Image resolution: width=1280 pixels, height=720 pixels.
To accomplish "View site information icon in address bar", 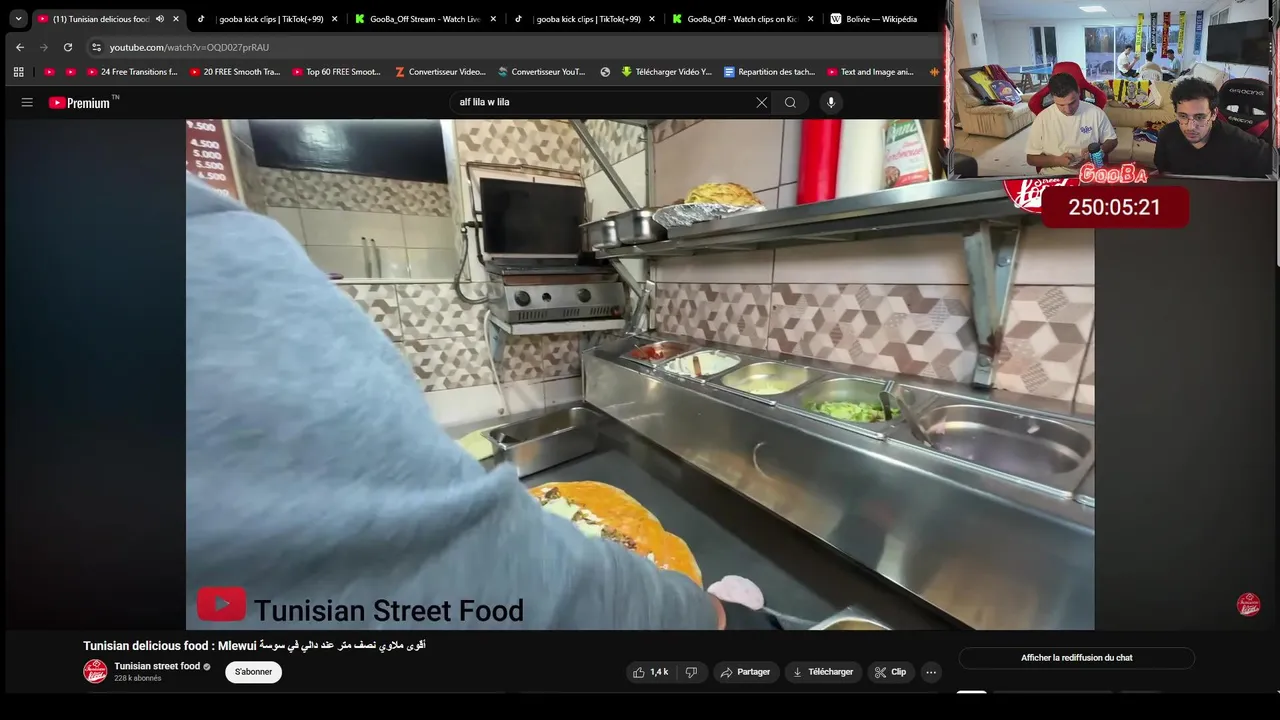I will 96,47.
